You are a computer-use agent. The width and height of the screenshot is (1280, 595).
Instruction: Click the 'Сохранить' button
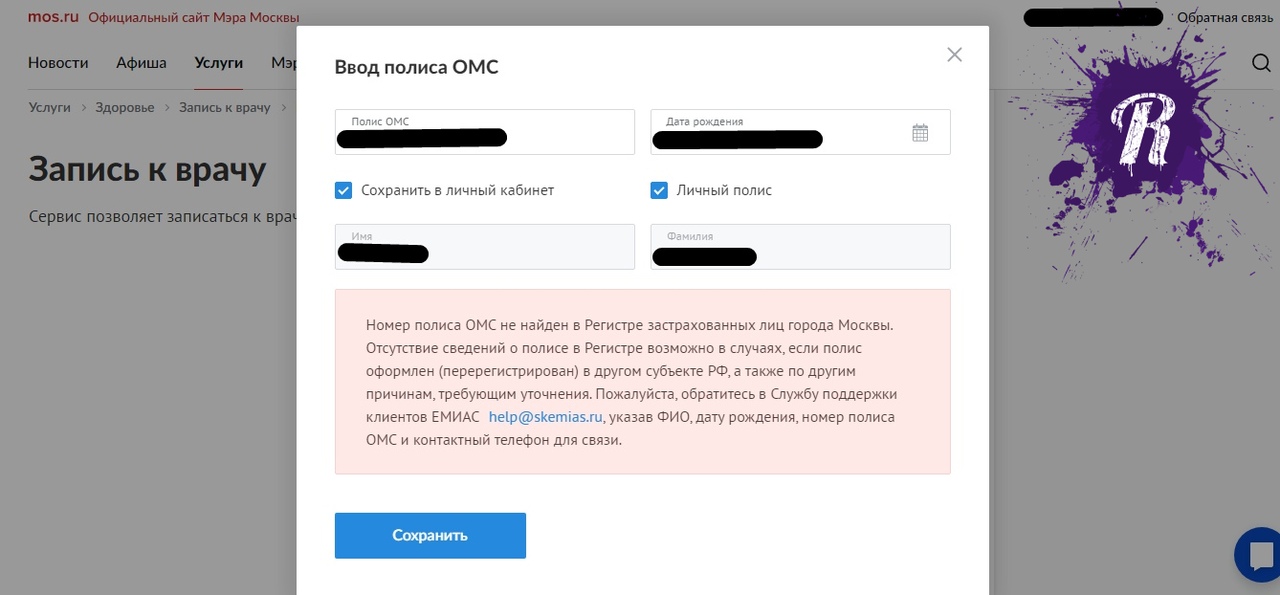coord(430,535)
